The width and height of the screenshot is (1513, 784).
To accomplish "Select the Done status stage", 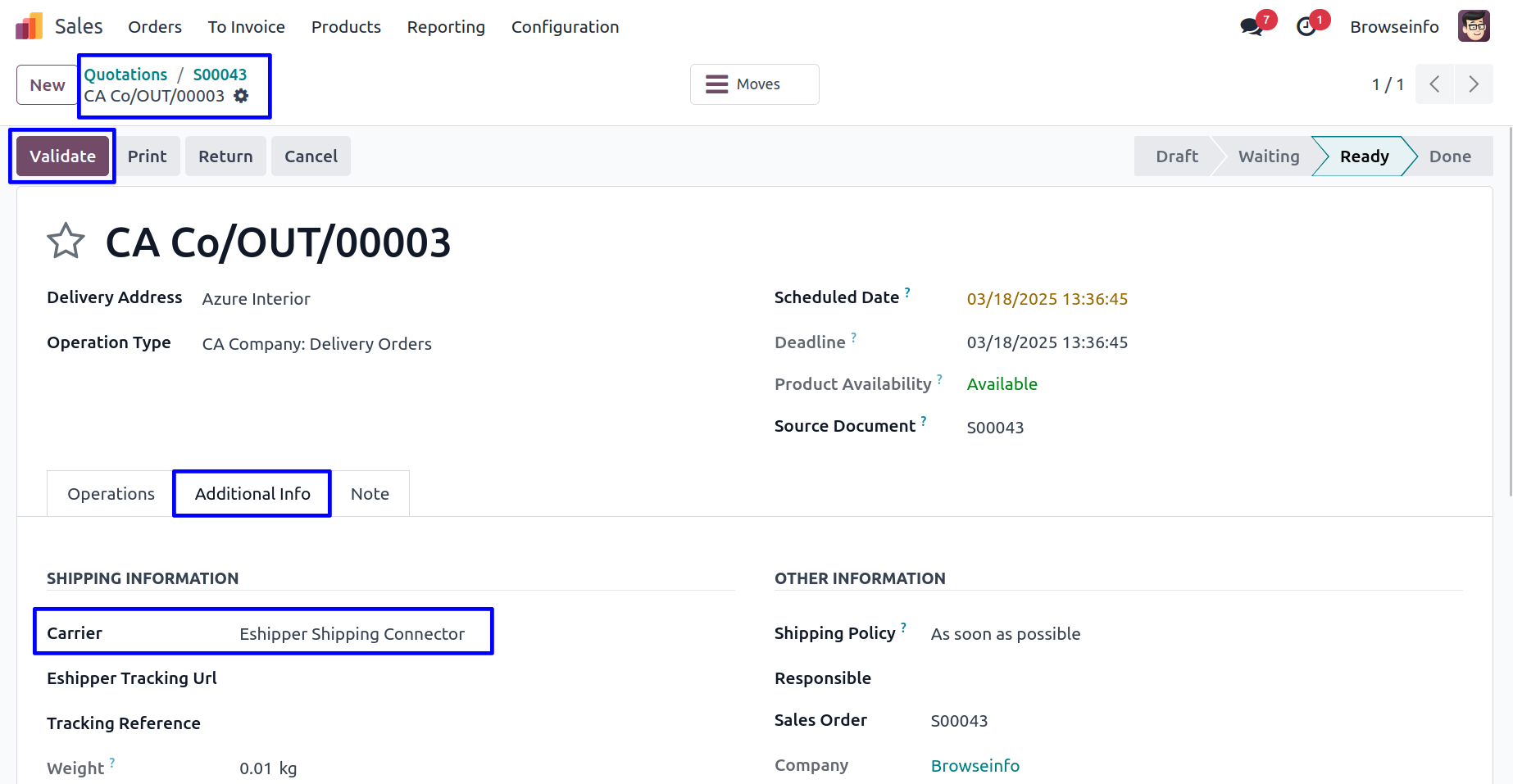I will coord(1449,156).
